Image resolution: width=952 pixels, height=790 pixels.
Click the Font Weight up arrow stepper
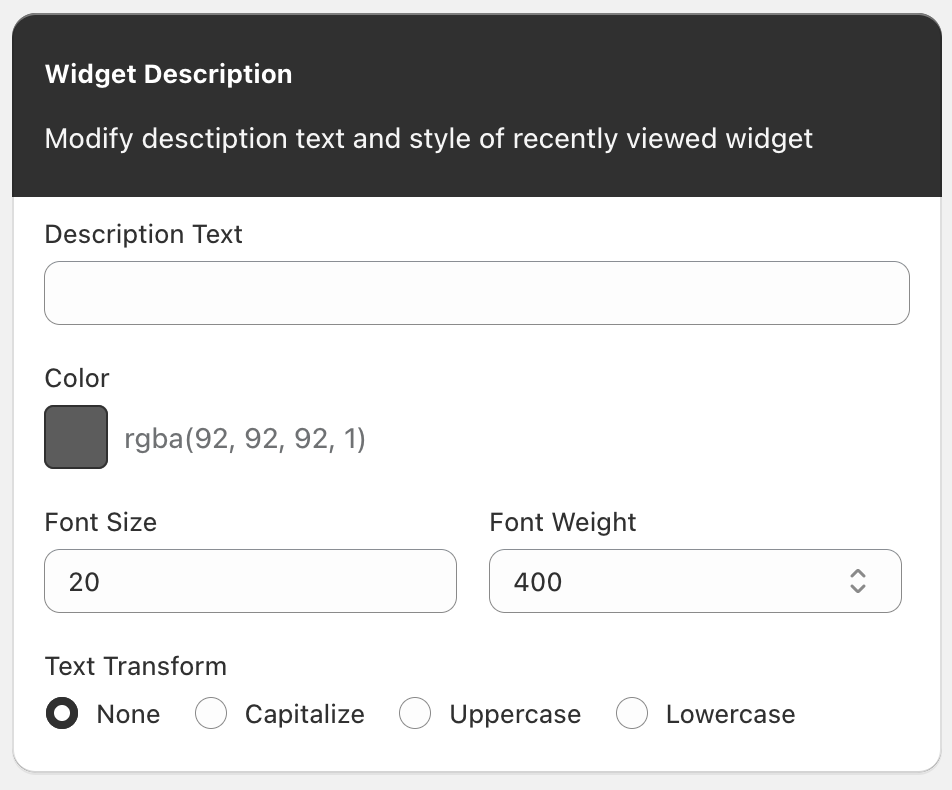pos(858,574)
